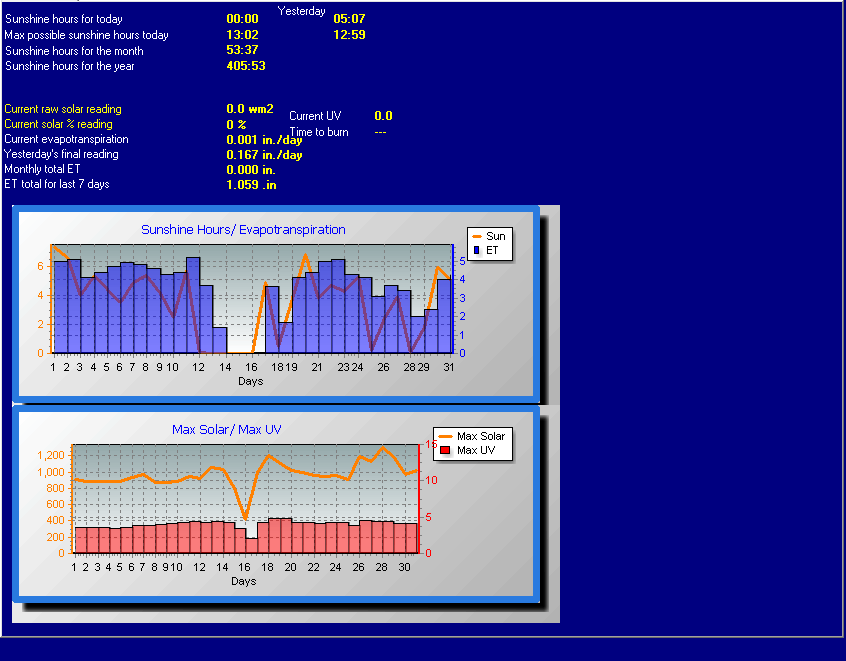Click the sunshine hours for today value 00:00
Image resolution: width=846 pixels, height=661 pixels.
point(242,19)
